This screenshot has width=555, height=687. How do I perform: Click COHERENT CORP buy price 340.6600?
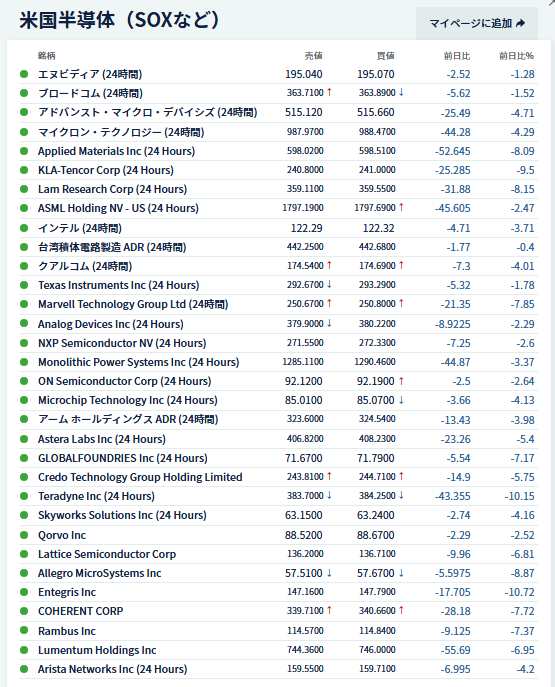click(377, 611)
